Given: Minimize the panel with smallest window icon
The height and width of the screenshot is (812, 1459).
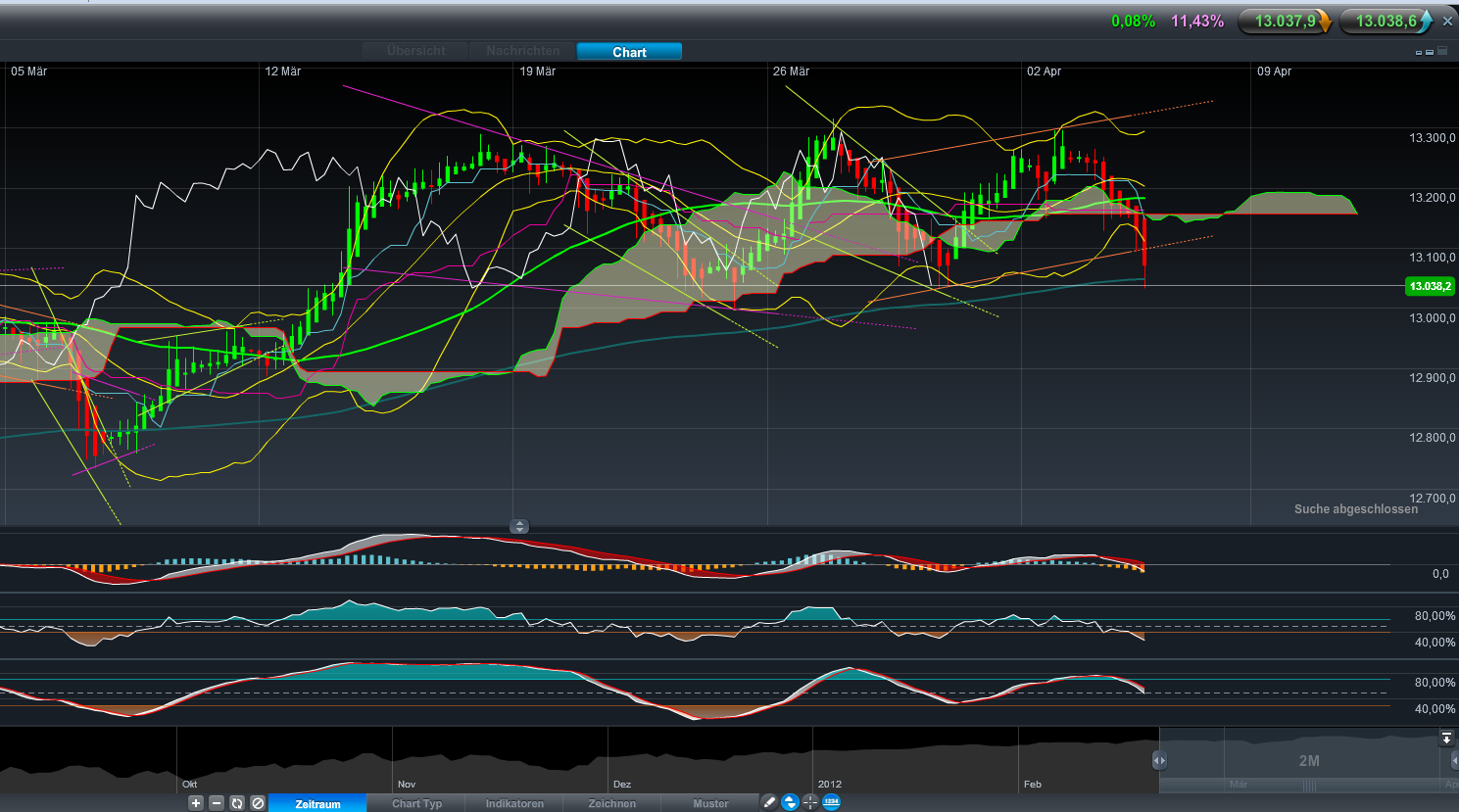Looking at the screenshot, I should pyautogui.click(x=1419, y=53).
